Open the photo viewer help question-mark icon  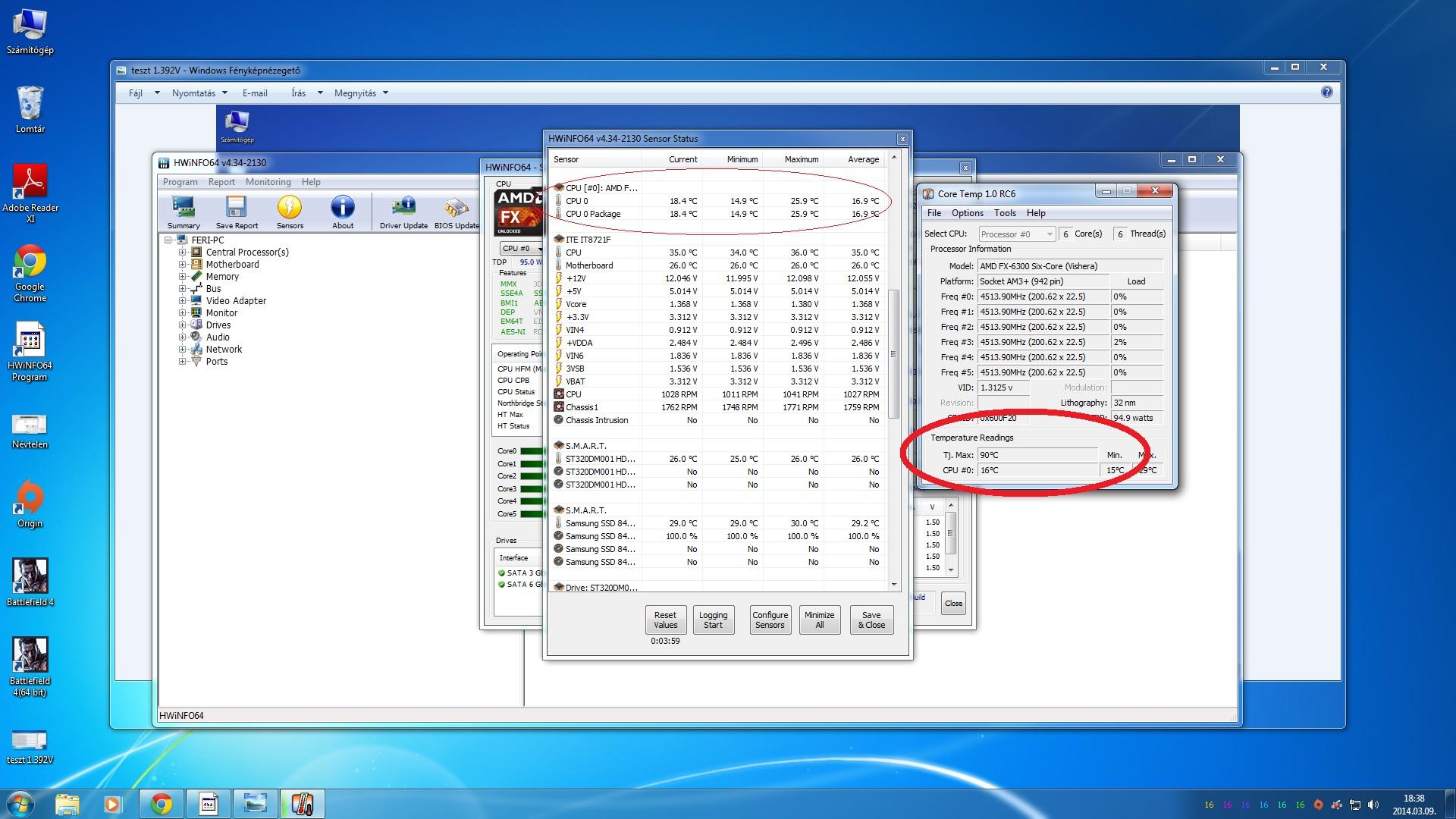click(1326, 92)
